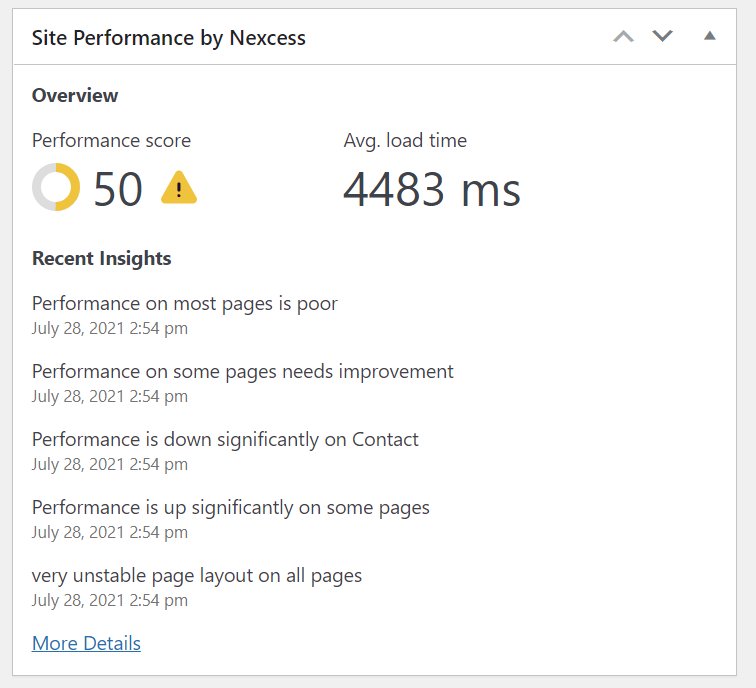The image size is (756, 688).
Task: Click the move-down chevron in widget header
Action: (x=662, y=37)
